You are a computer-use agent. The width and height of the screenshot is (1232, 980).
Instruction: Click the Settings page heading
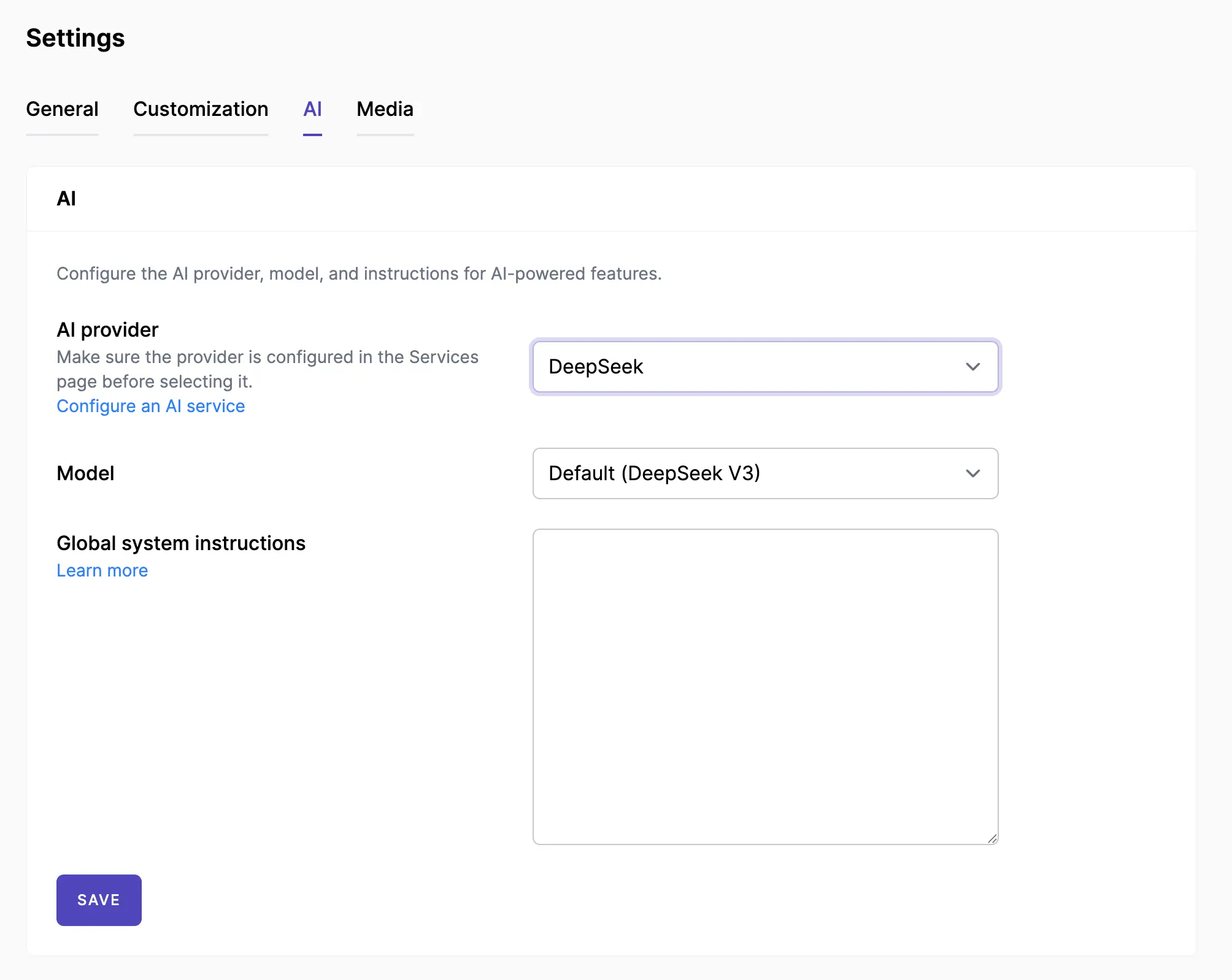pos(75,38)
